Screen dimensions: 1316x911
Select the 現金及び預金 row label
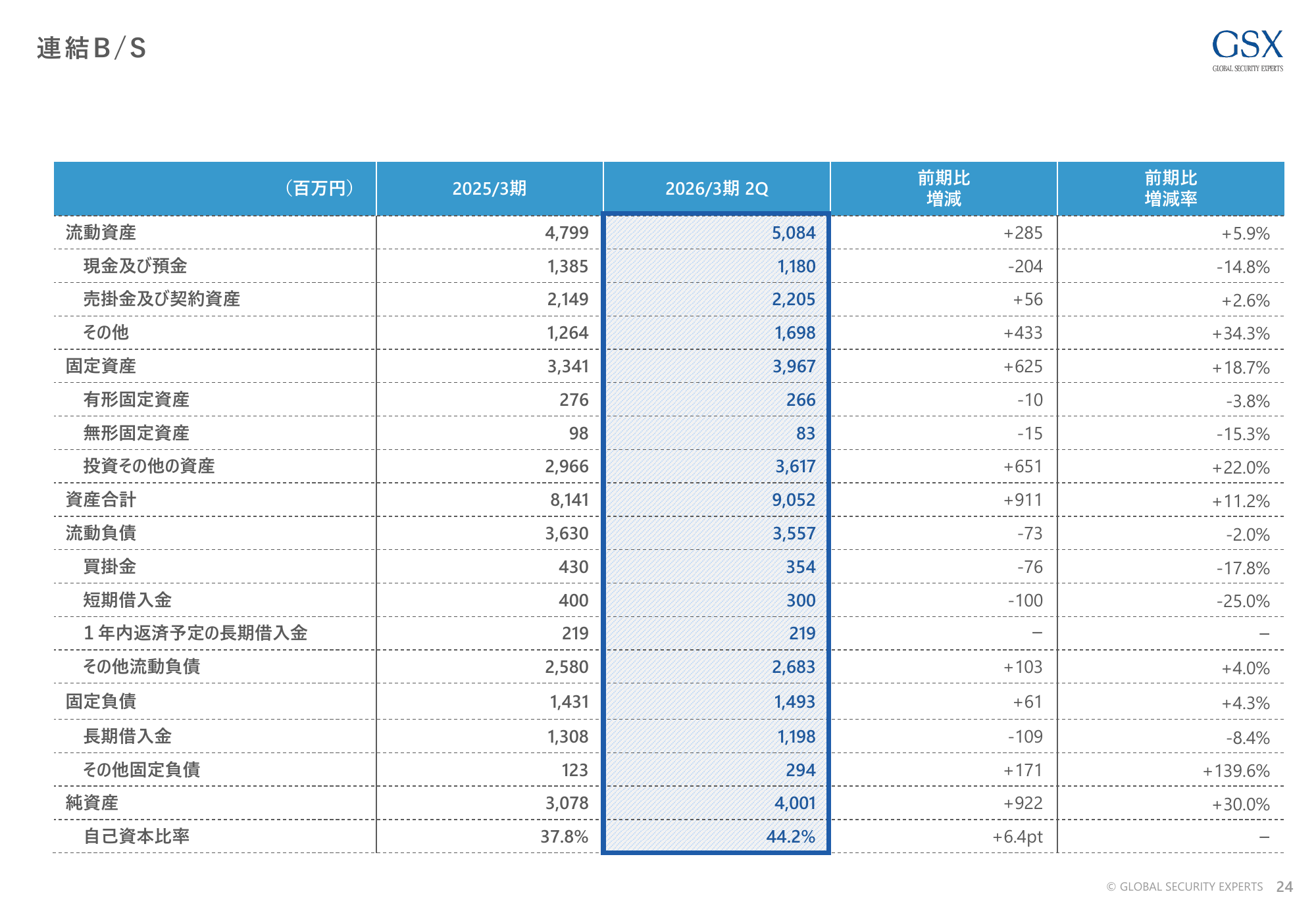(135, 266)
